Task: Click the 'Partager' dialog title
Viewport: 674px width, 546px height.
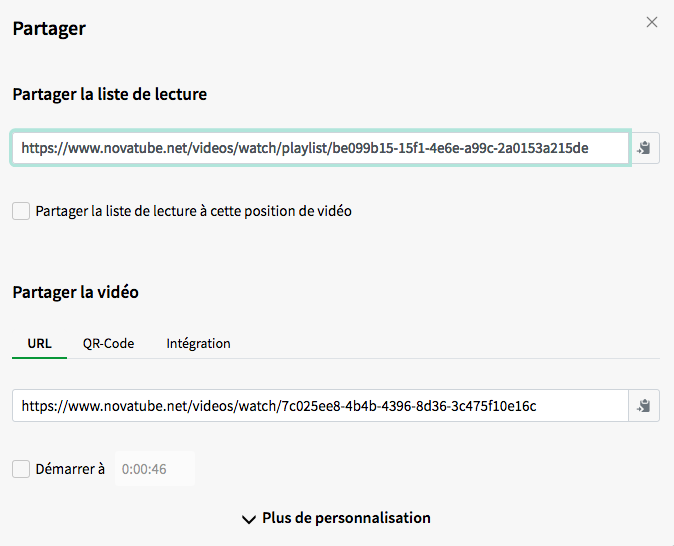Action: coord(49,28)
